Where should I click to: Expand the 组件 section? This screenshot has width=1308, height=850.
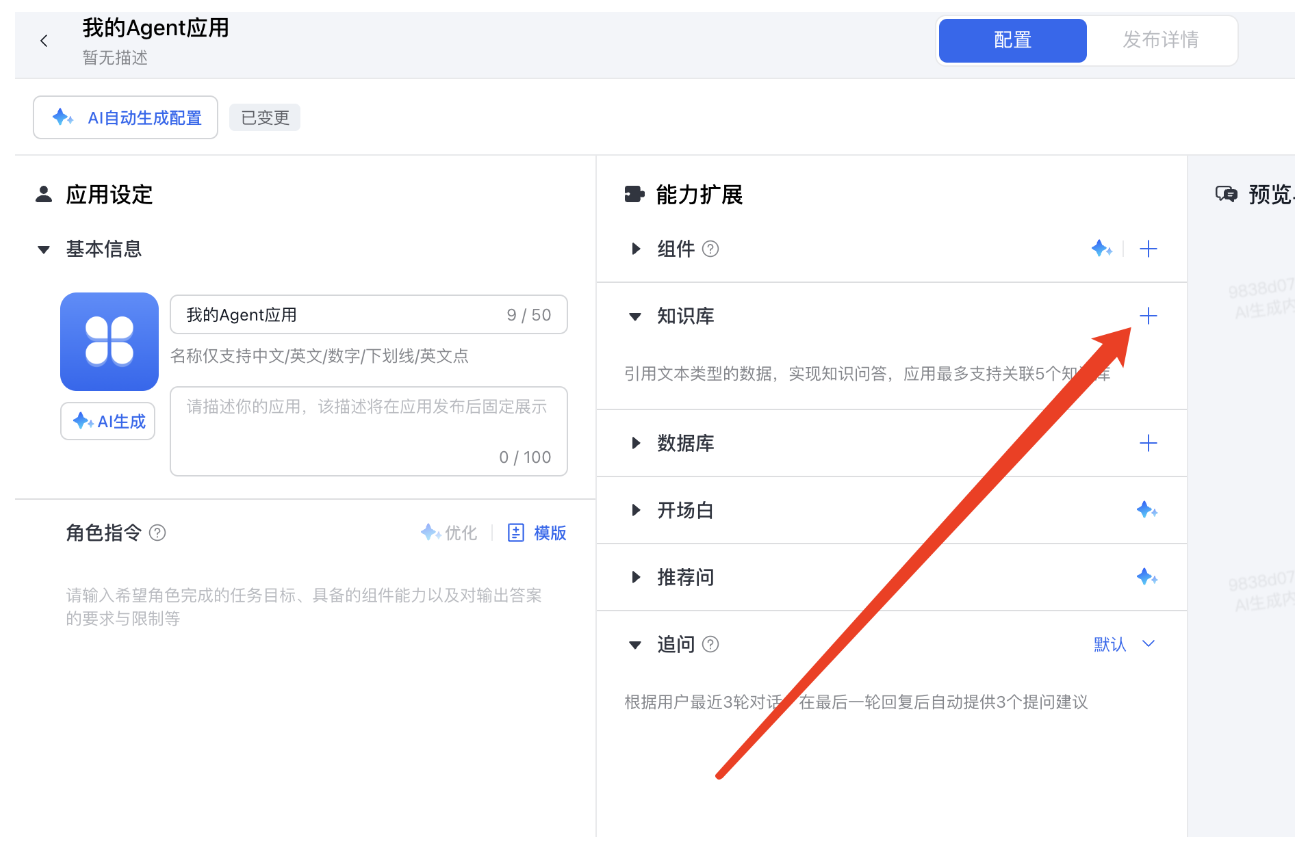pyautogui.click(x=636, y=249)
